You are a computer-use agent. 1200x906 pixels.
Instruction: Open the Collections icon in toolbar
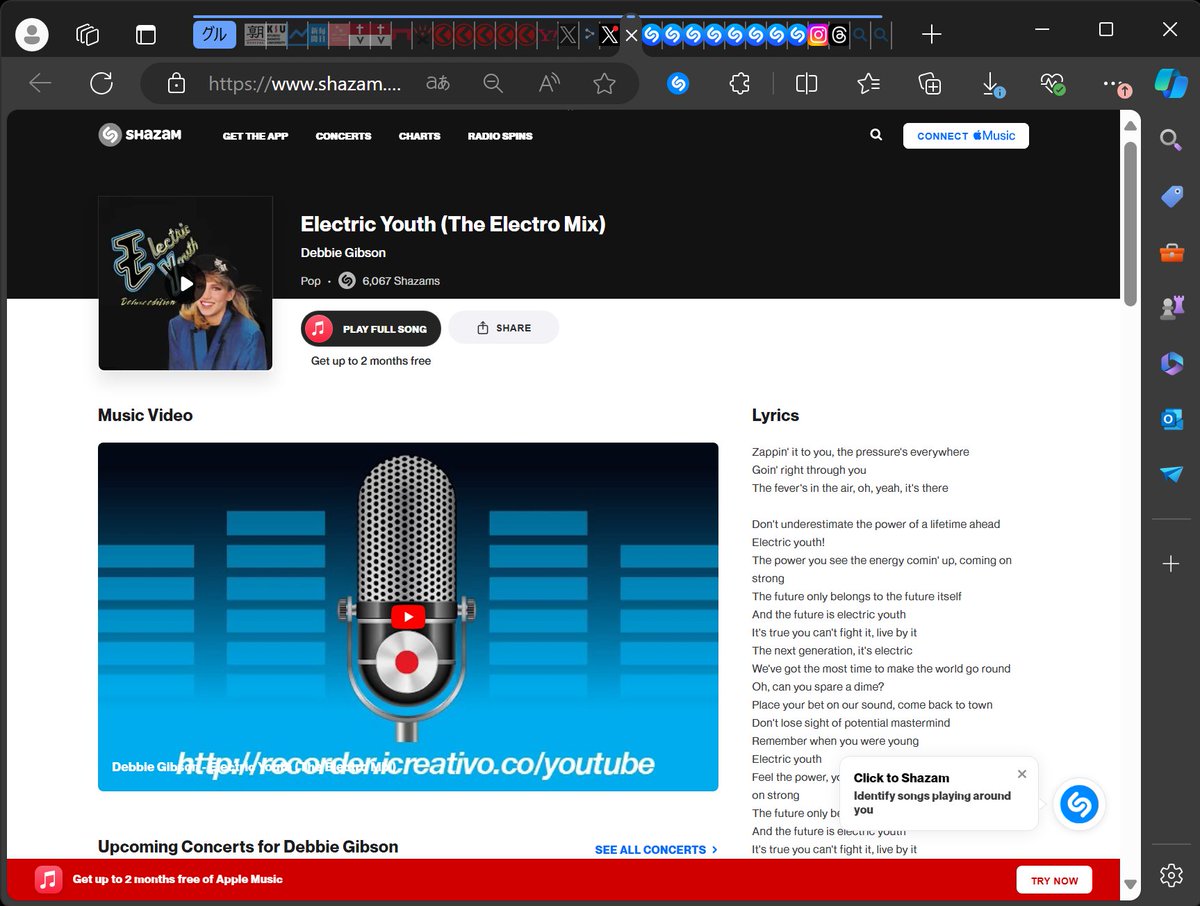(x=929, y=84)
